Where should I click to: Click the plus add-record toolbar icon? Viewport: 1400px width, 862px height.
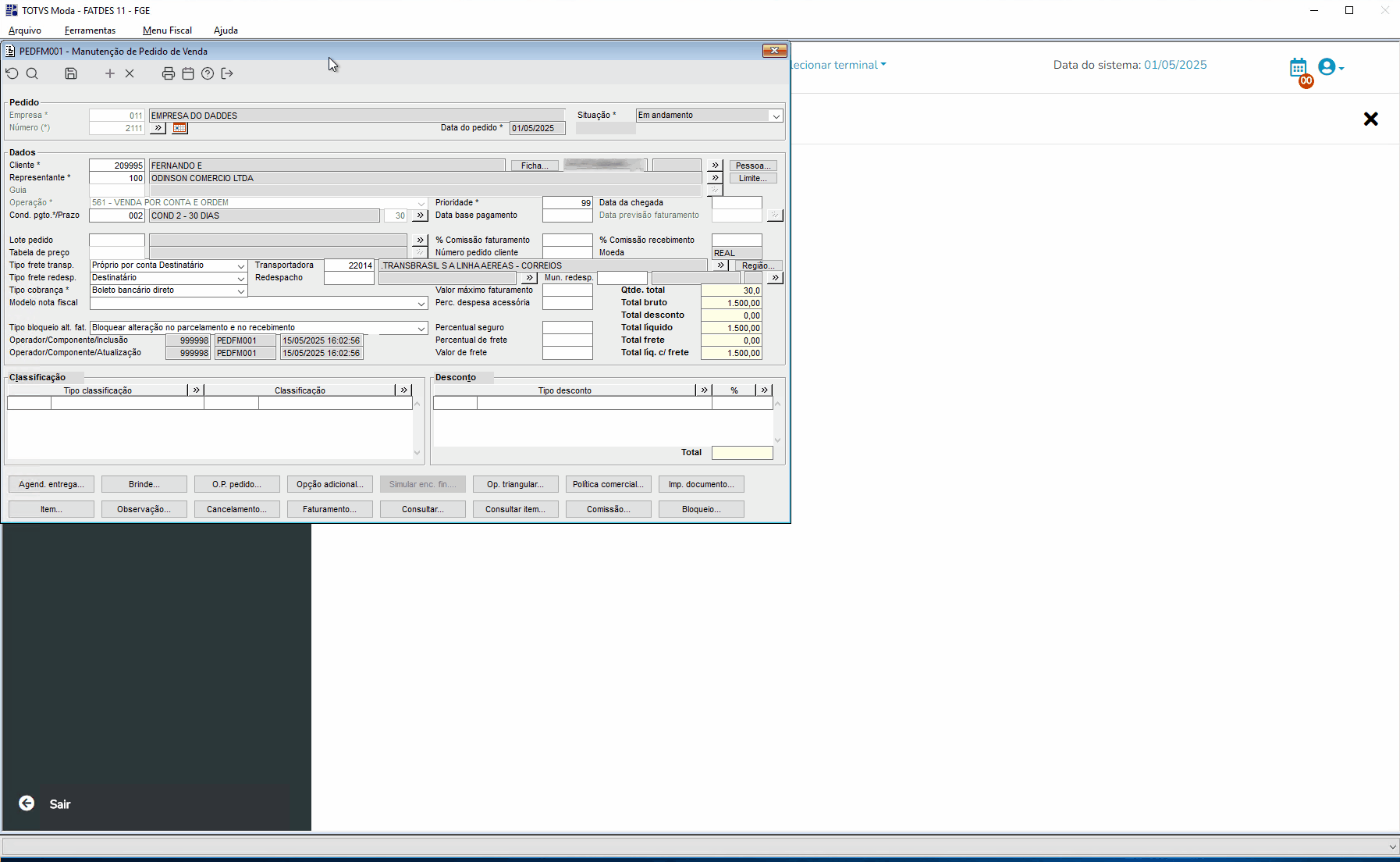(x=110, y=73)
